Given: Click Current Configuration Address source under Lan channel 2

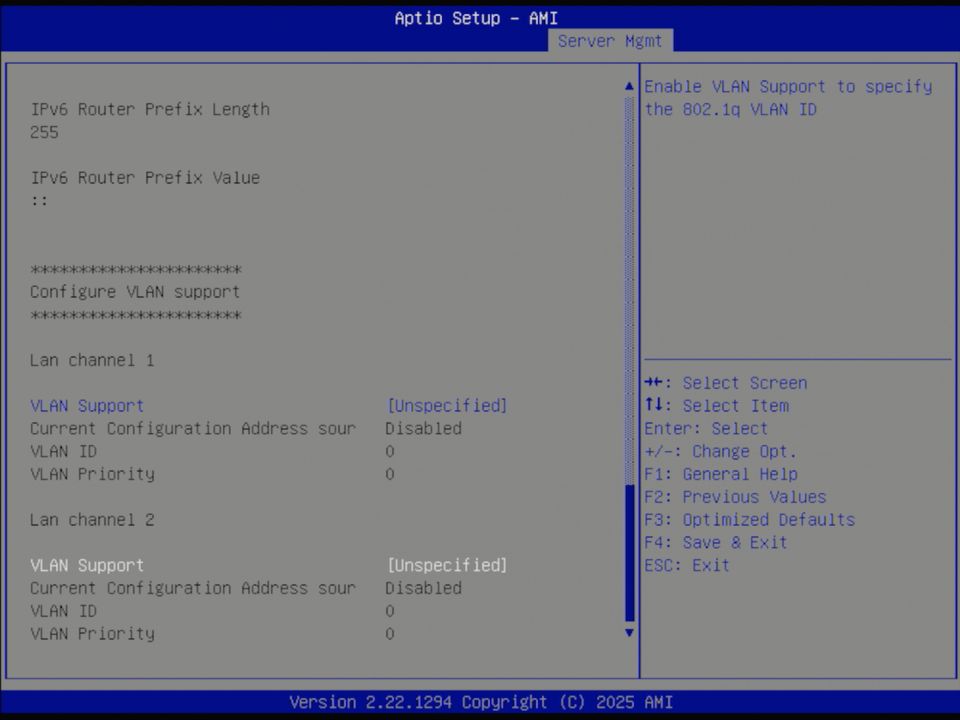Looking at the screenshot, I should point(191,588).
